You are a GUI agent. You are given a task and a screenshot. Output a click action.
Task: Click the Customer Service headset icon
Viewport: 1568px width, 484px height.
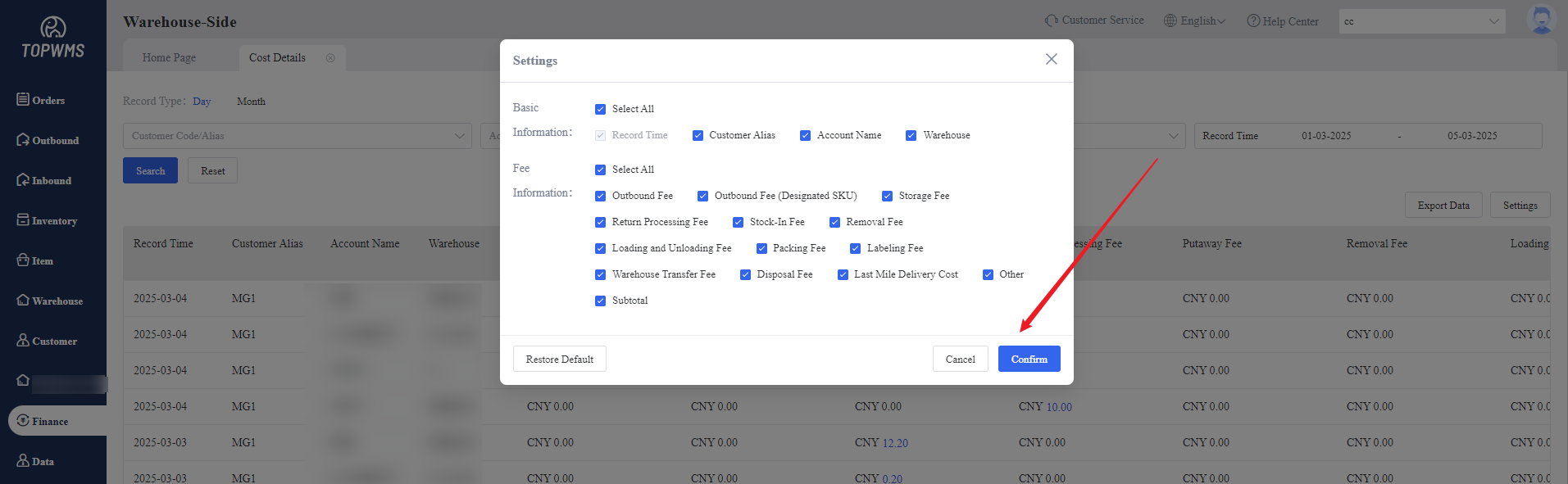(x=1052, y=20)
